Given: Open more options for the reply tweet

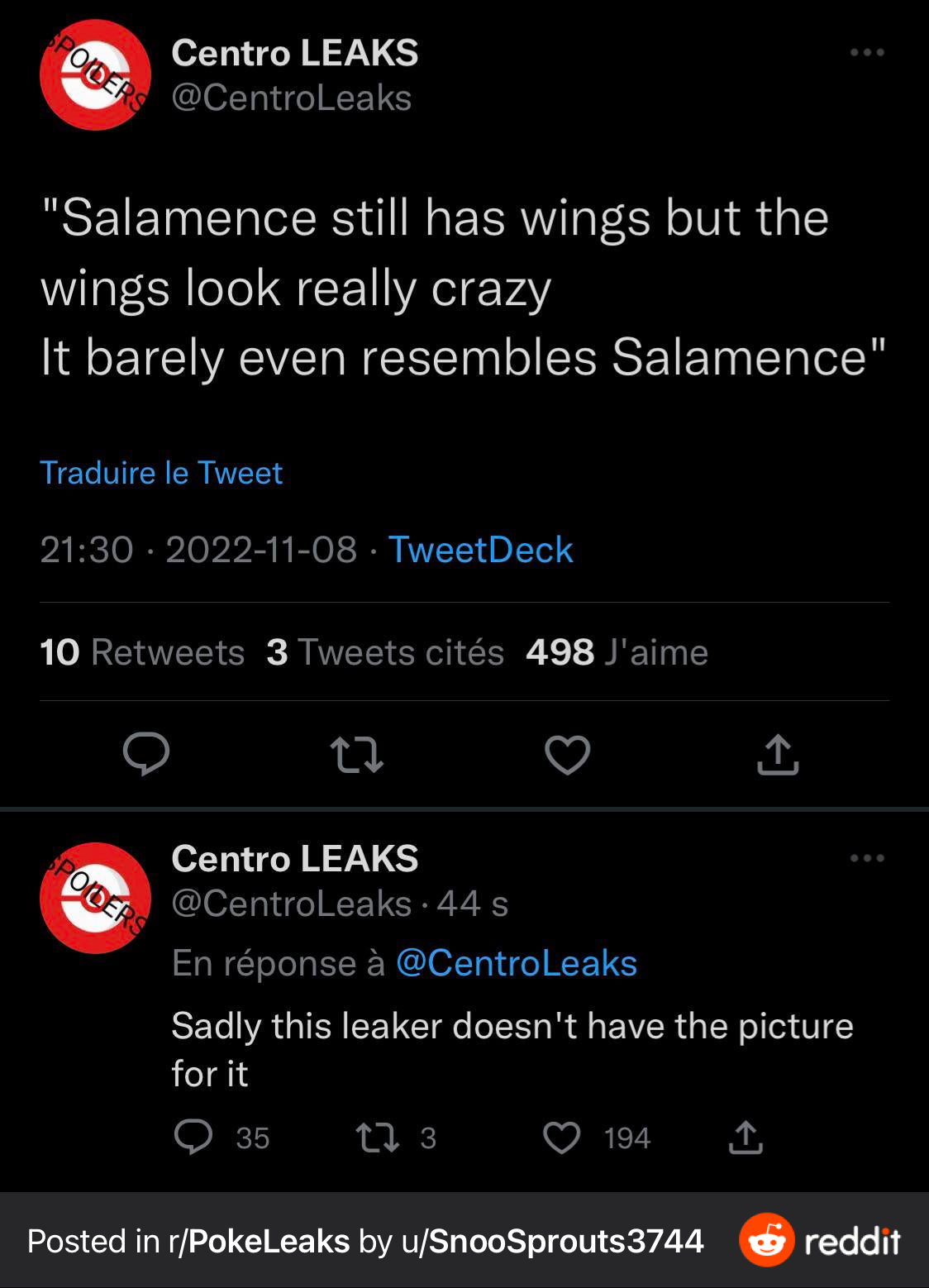Looking at the screenshot, I should pyautogui.click(x=867, y=858).
